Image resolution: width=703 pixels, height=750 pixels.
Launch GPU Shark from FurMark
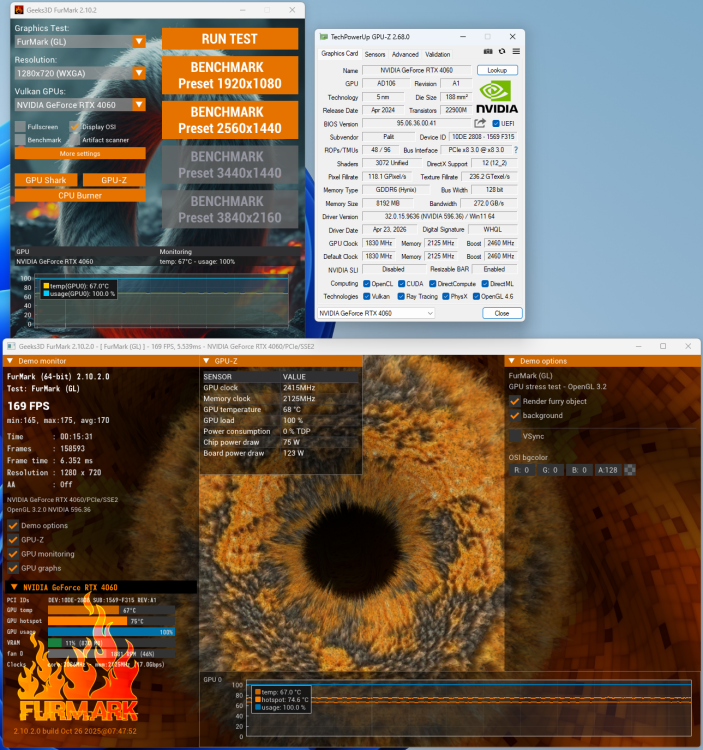[x=46, y=180]
